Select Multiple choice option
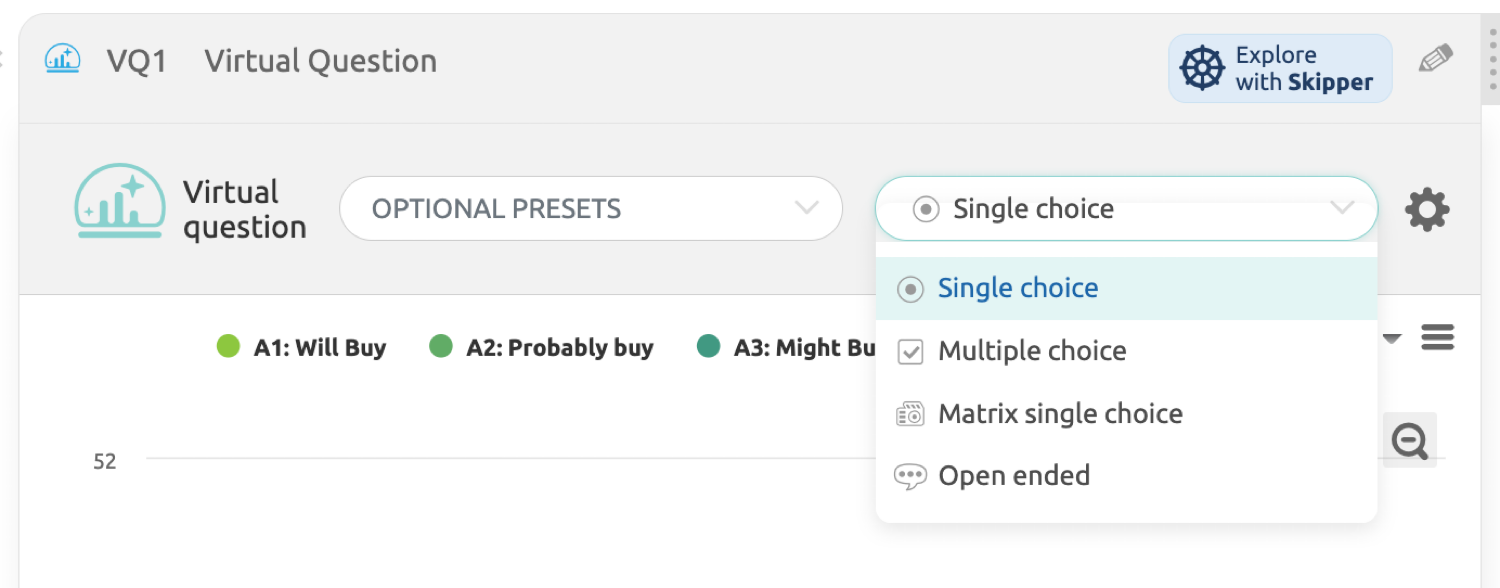1500x588 pixels. [x=1032, y=351]
